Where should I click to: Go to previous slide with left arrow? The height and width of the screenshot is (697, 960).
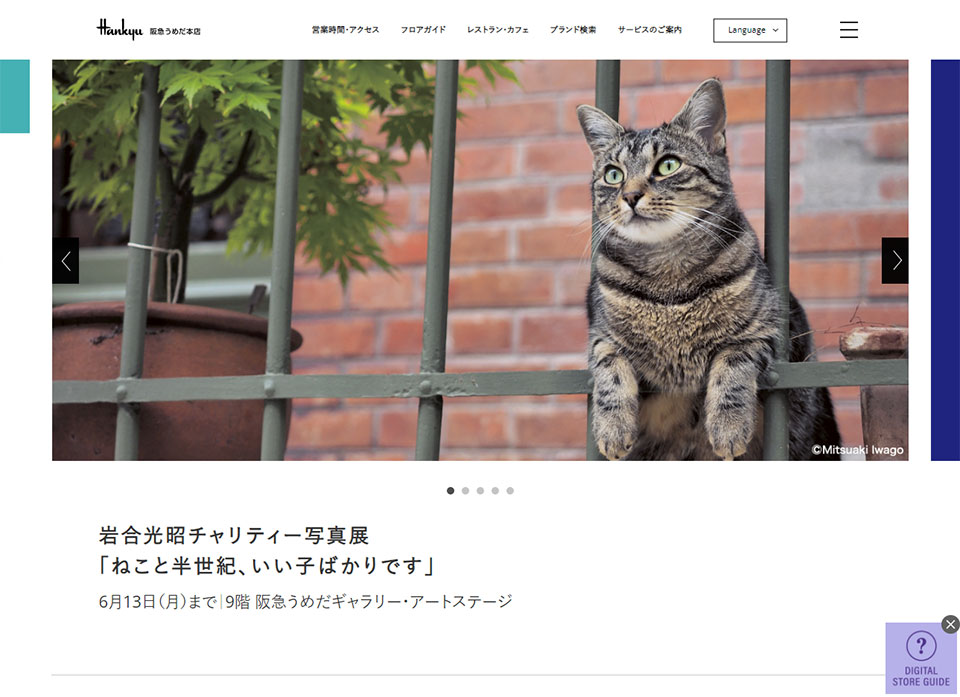click(66, 260)
